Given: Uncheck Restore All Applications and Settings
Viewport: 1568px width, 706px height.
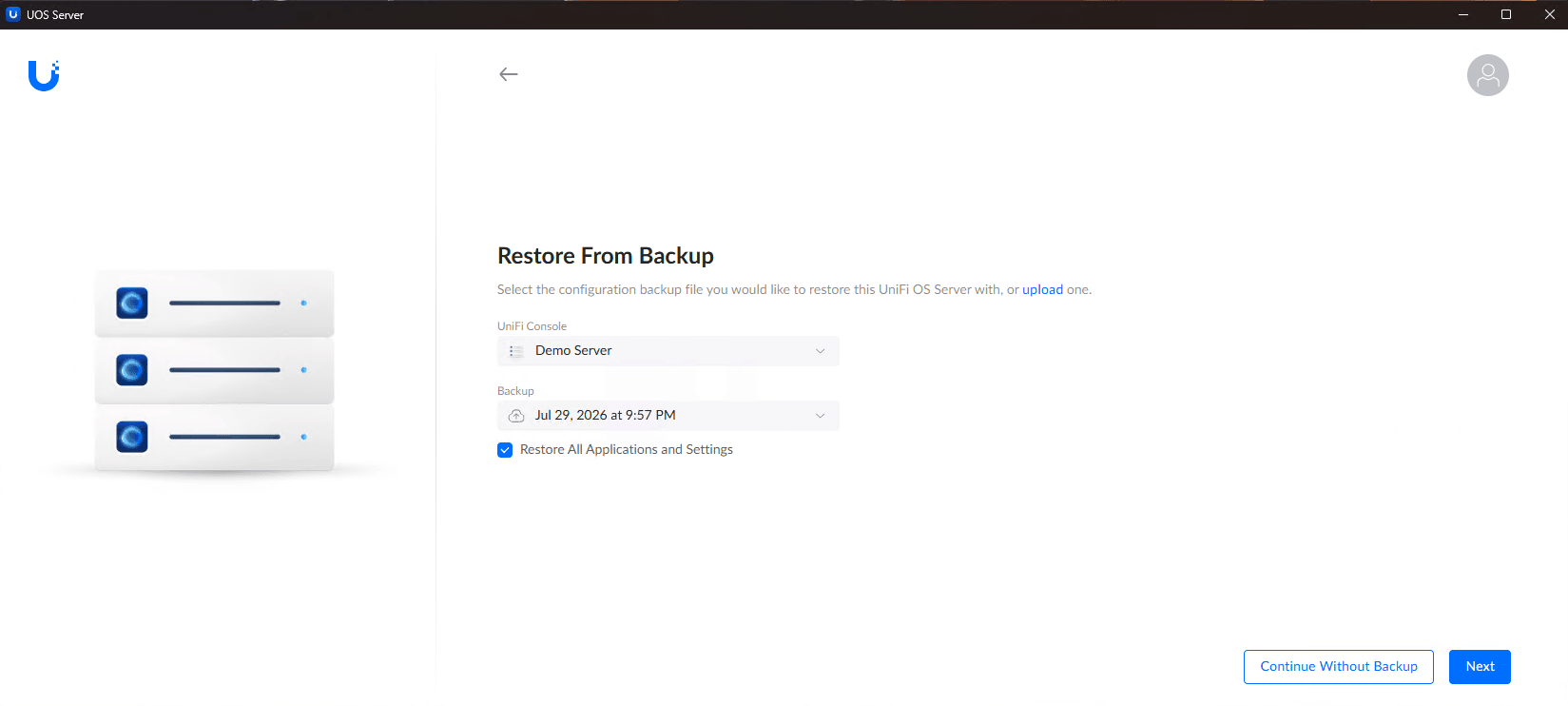Looking at the screenshot, I should tap(505, 450).
